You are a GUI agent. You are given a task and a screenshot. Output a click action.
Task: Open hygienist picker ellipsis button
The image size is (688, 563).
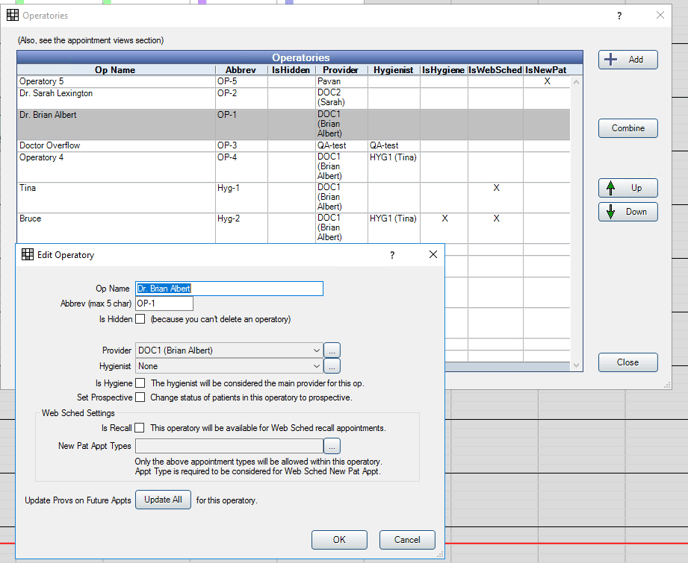click(x=333, y=366)
